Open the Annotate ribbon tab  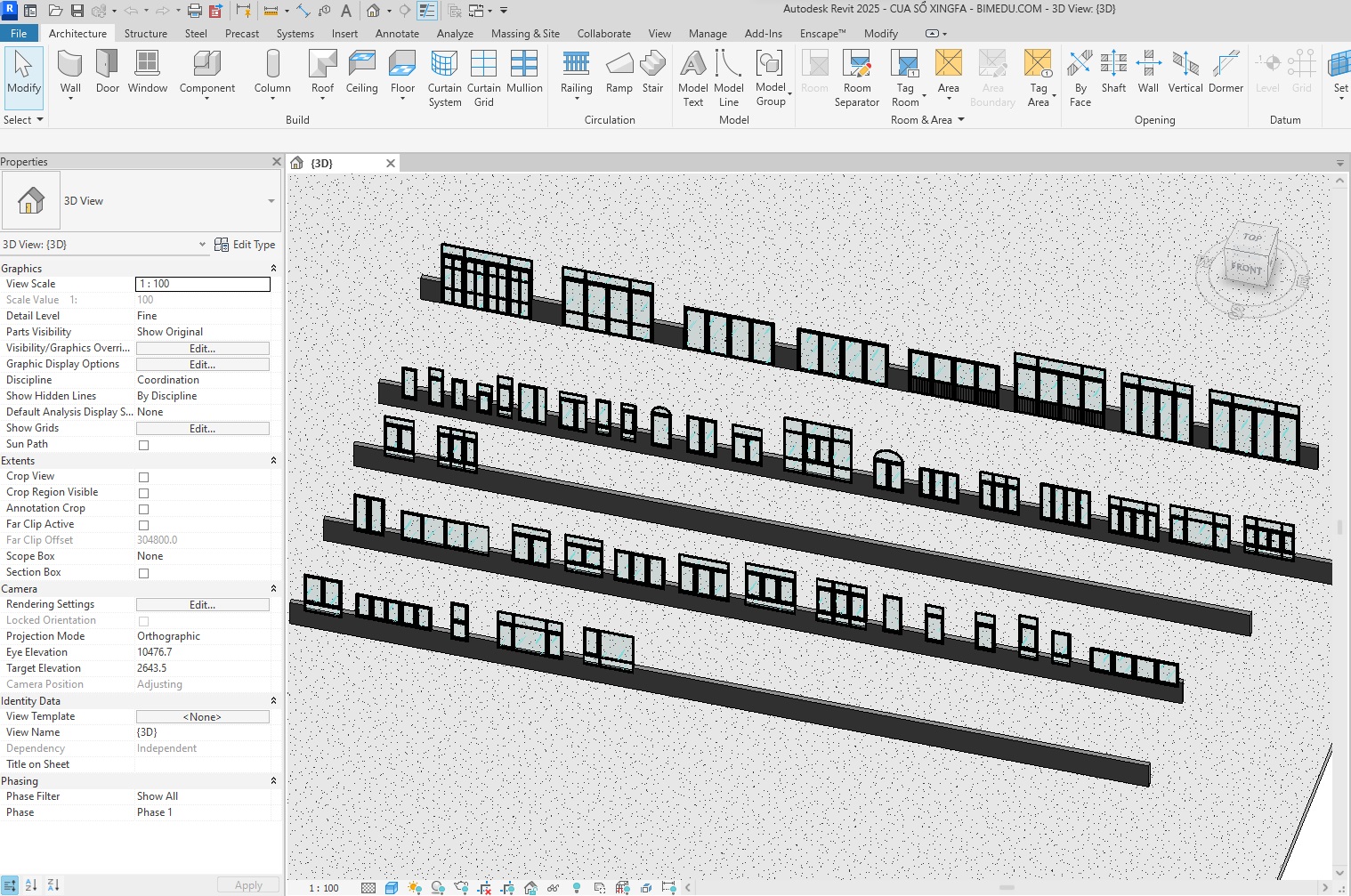pos(397,34)
